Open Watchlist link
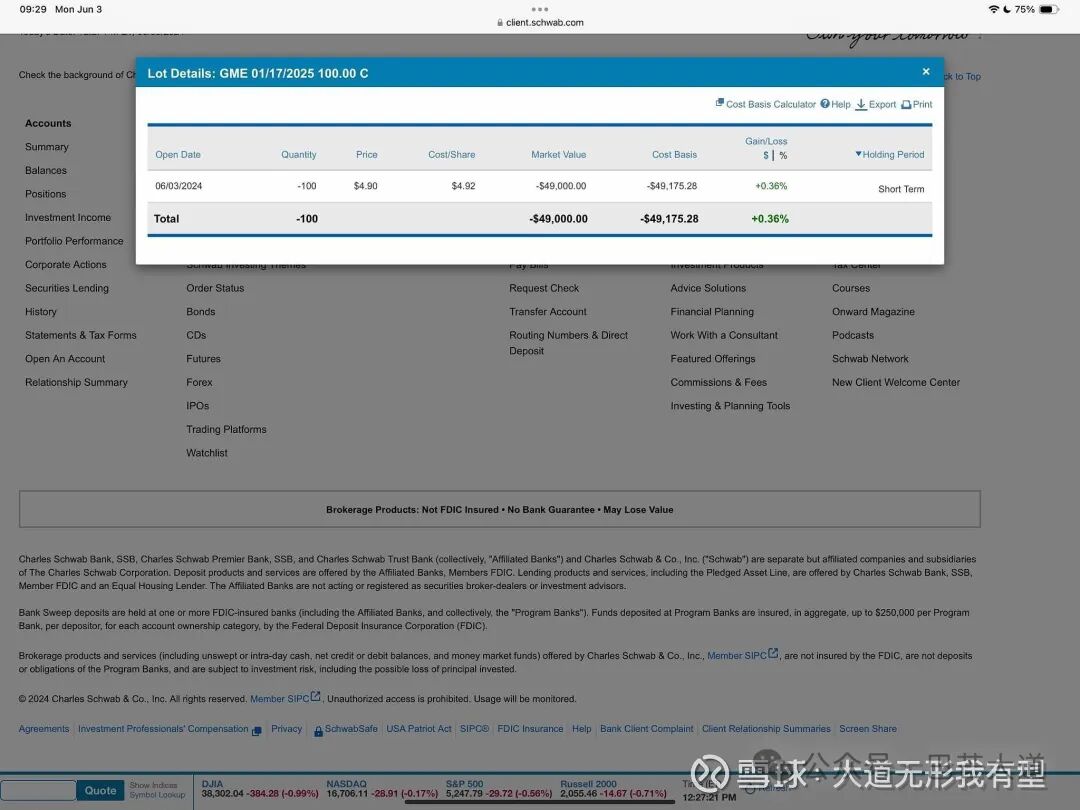Image resolution: width=1080 pixels, height=810 pixels. coord(207,453)
